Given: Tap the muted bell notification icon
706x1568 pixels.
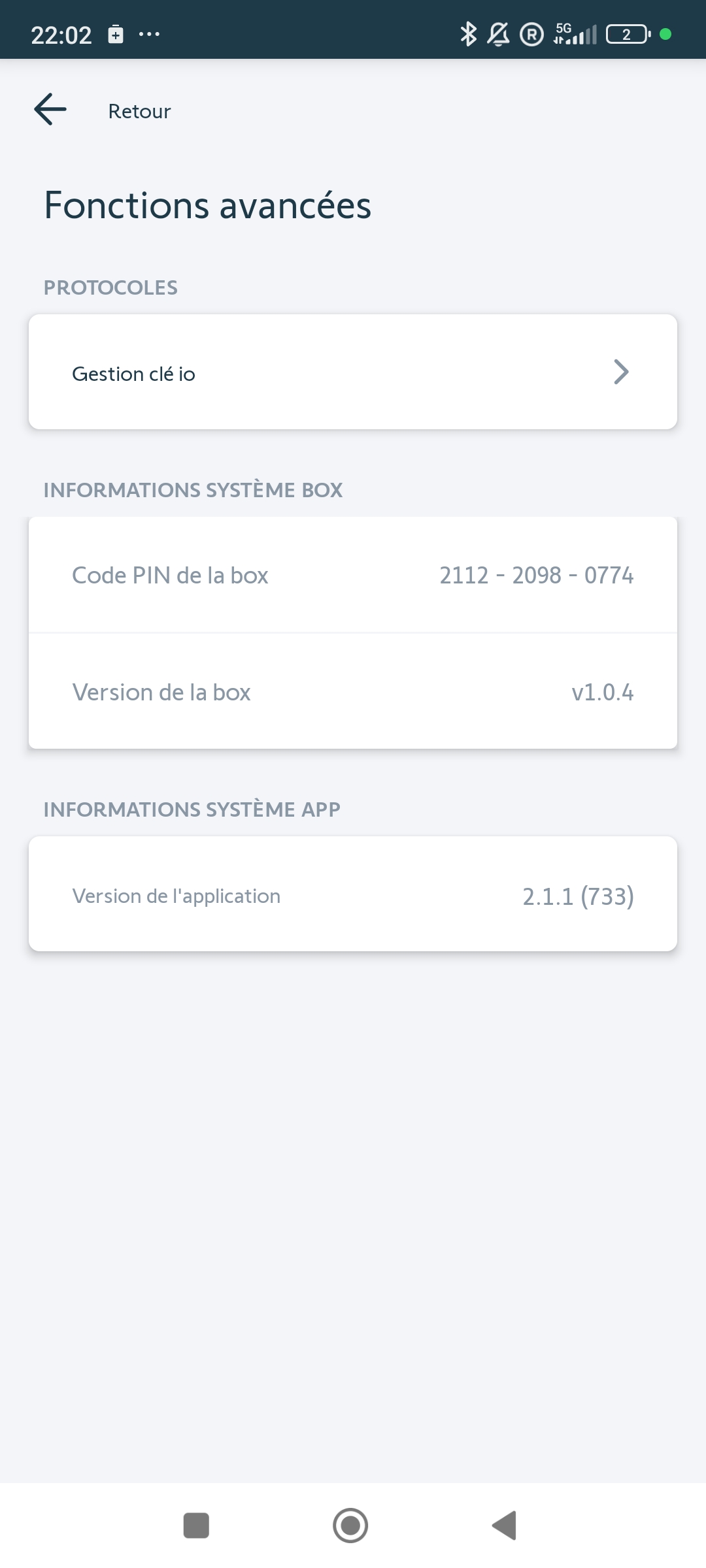Looking at the screenshot, I should click(x=499, y=34).
